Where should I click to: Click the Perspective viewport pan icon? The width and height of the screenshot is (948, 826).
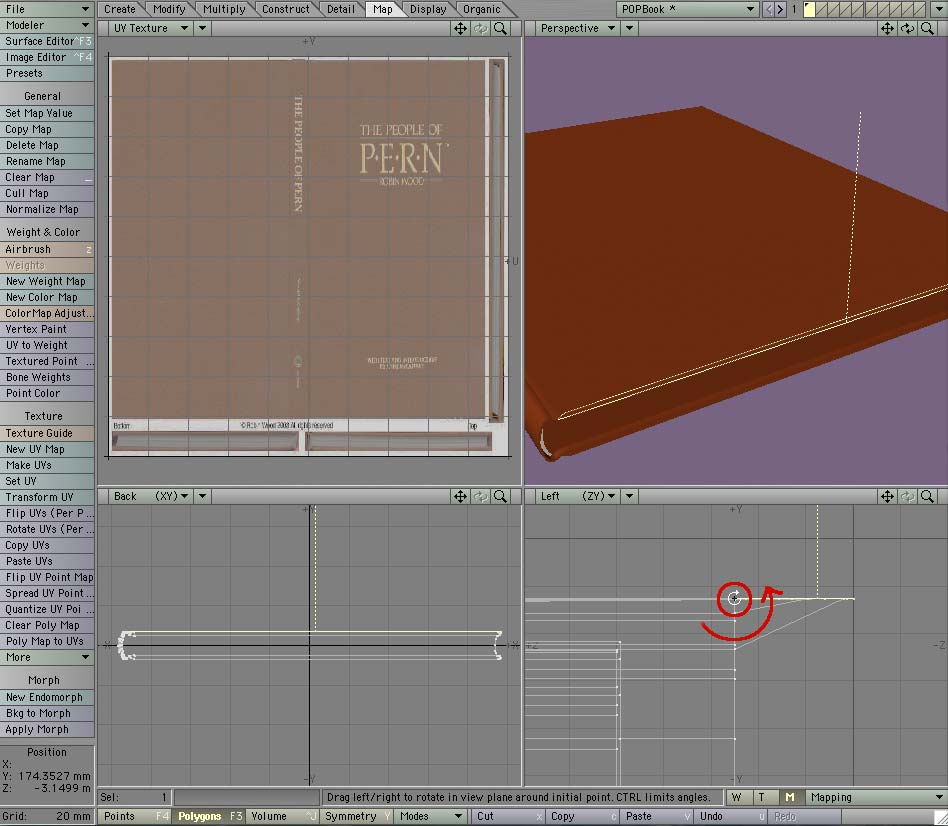(x=887, y=28)
